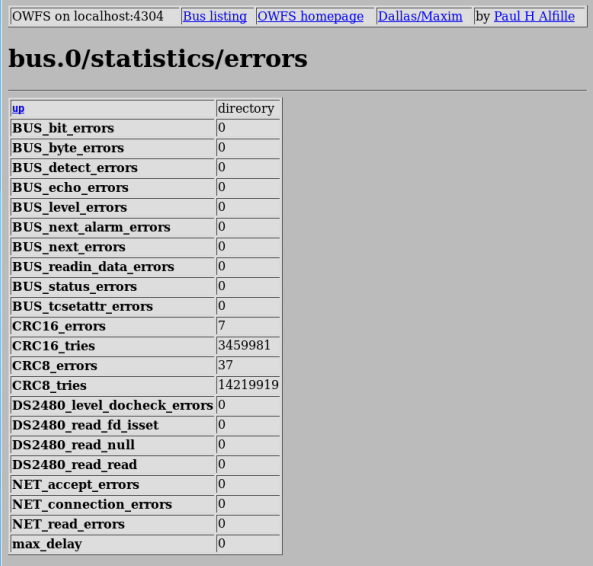
Task: Select the max_delay row label
Action: point(47,544)
